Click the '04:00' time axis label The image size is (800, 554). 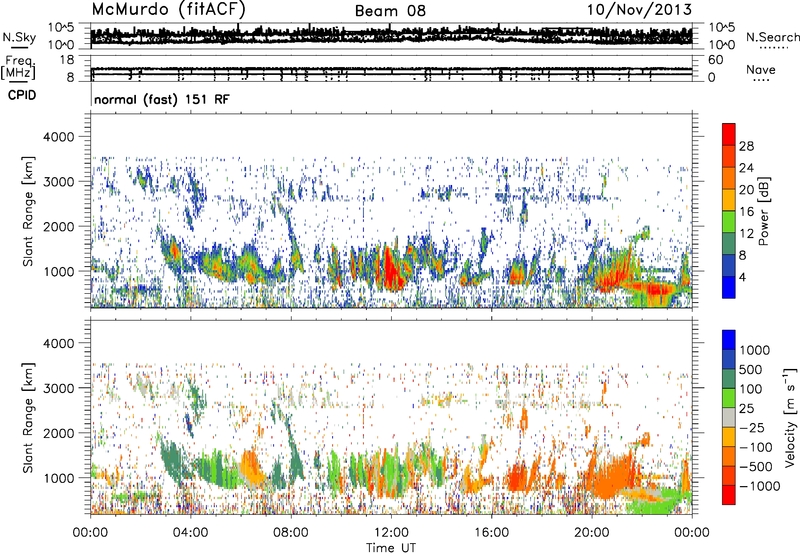pyautogui.click(x=190, y=533)
